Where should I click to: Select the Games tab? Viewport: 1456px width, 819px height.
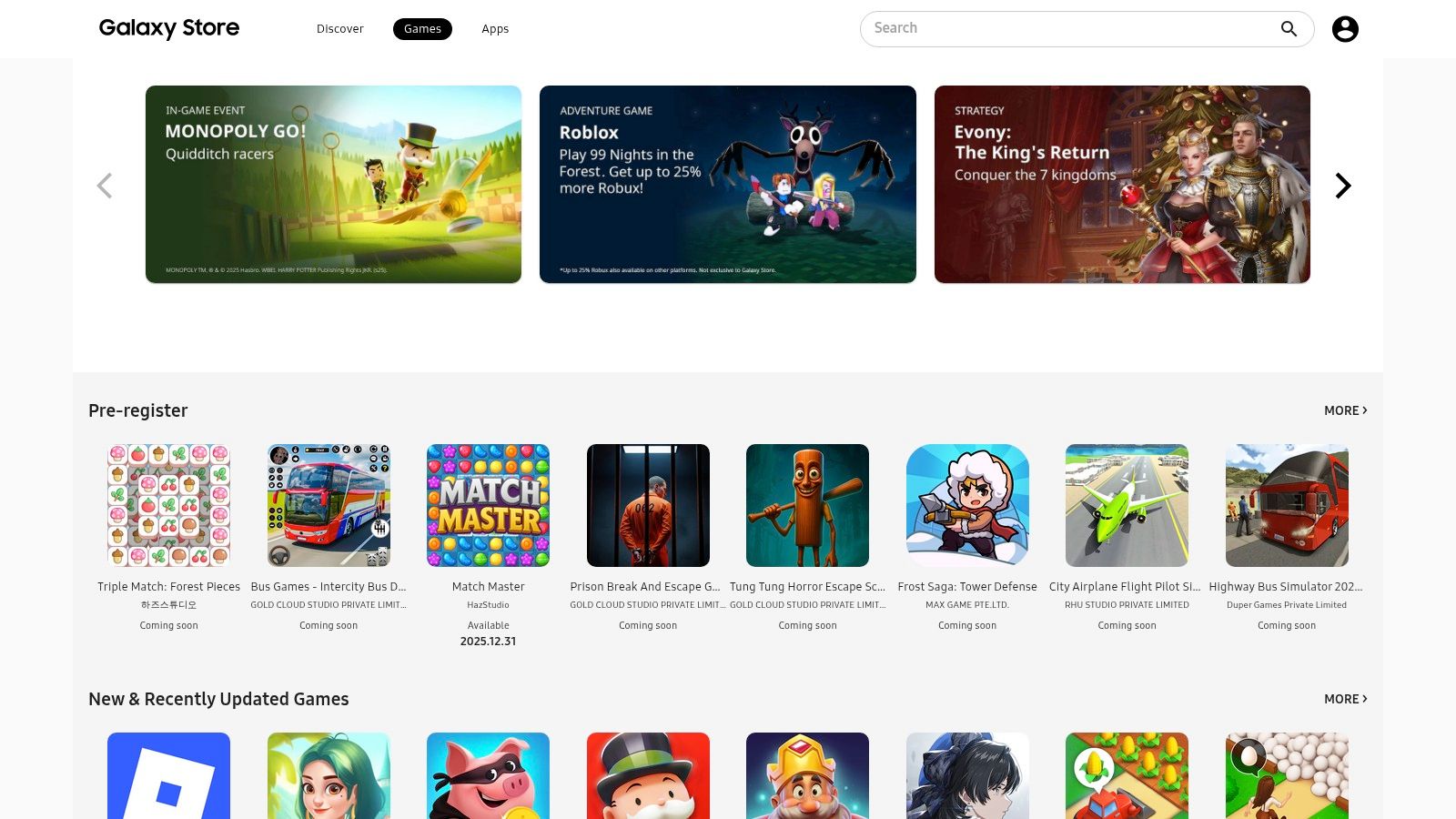pos(422,29)
